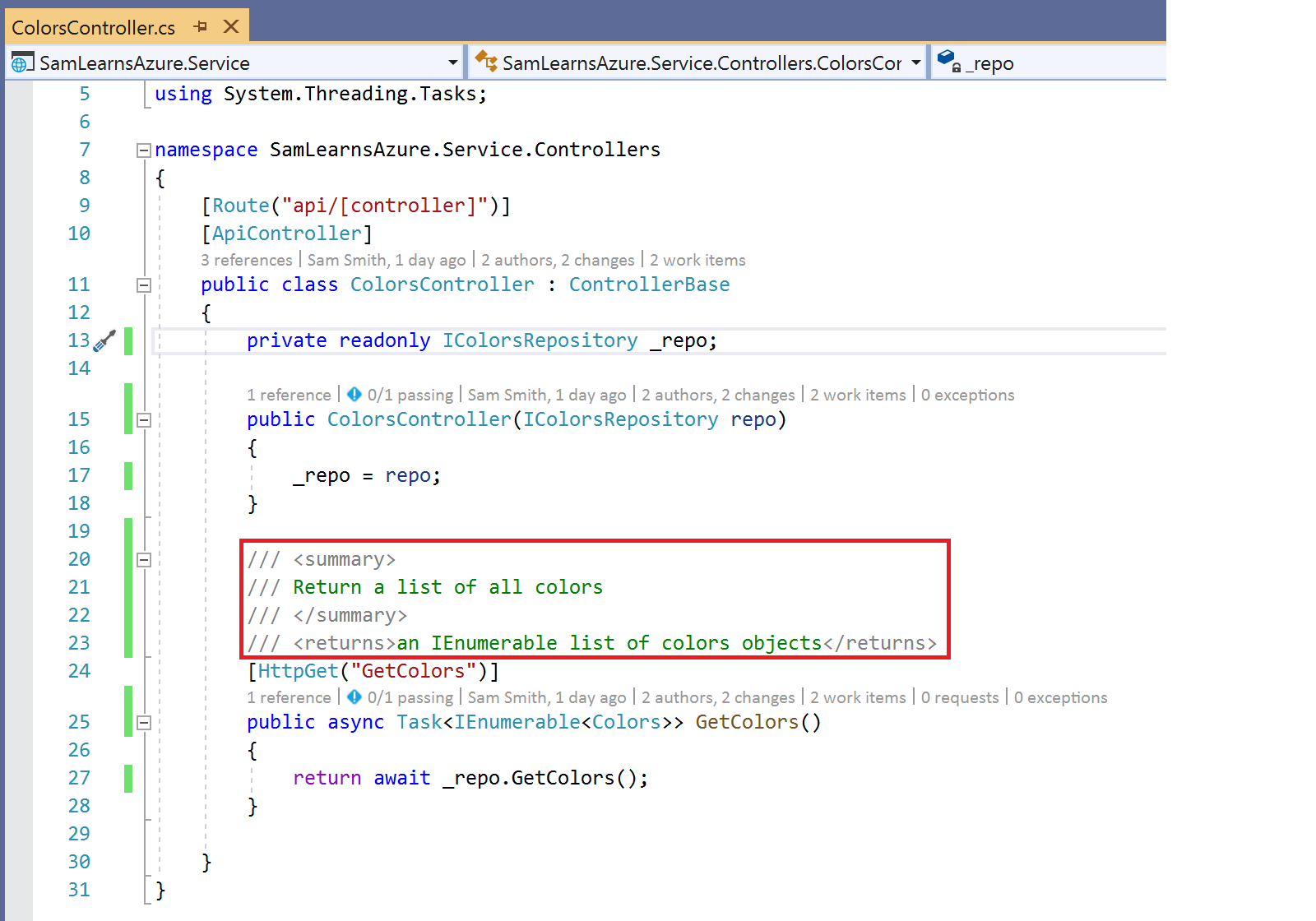1316x921 pixels.
Task: Collapse the ColorsController class outlining toggle
Action: [144, 285]
